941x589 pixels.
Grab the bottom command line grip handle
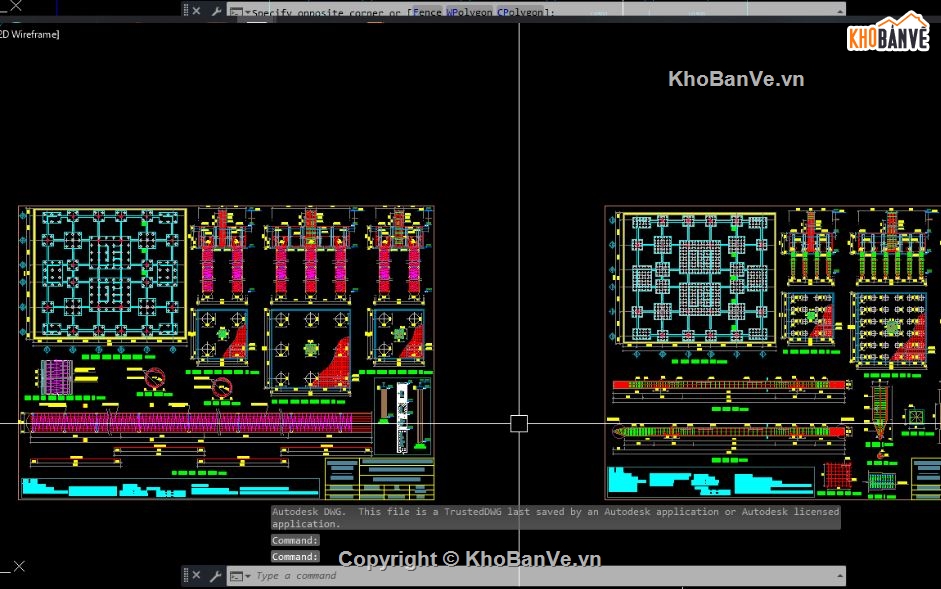[185, 576]
